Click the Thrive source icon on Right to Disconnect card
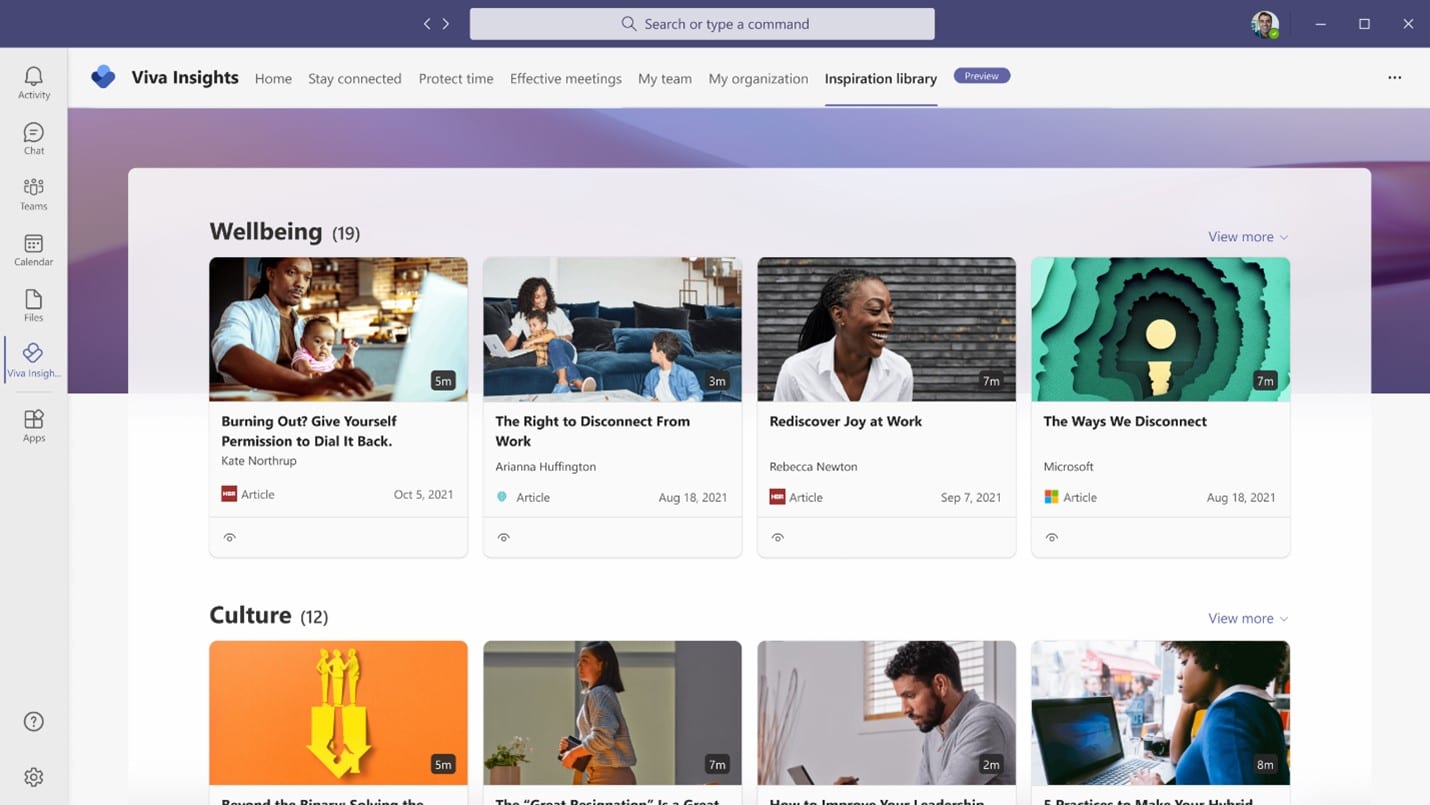 tap(502, 497)
